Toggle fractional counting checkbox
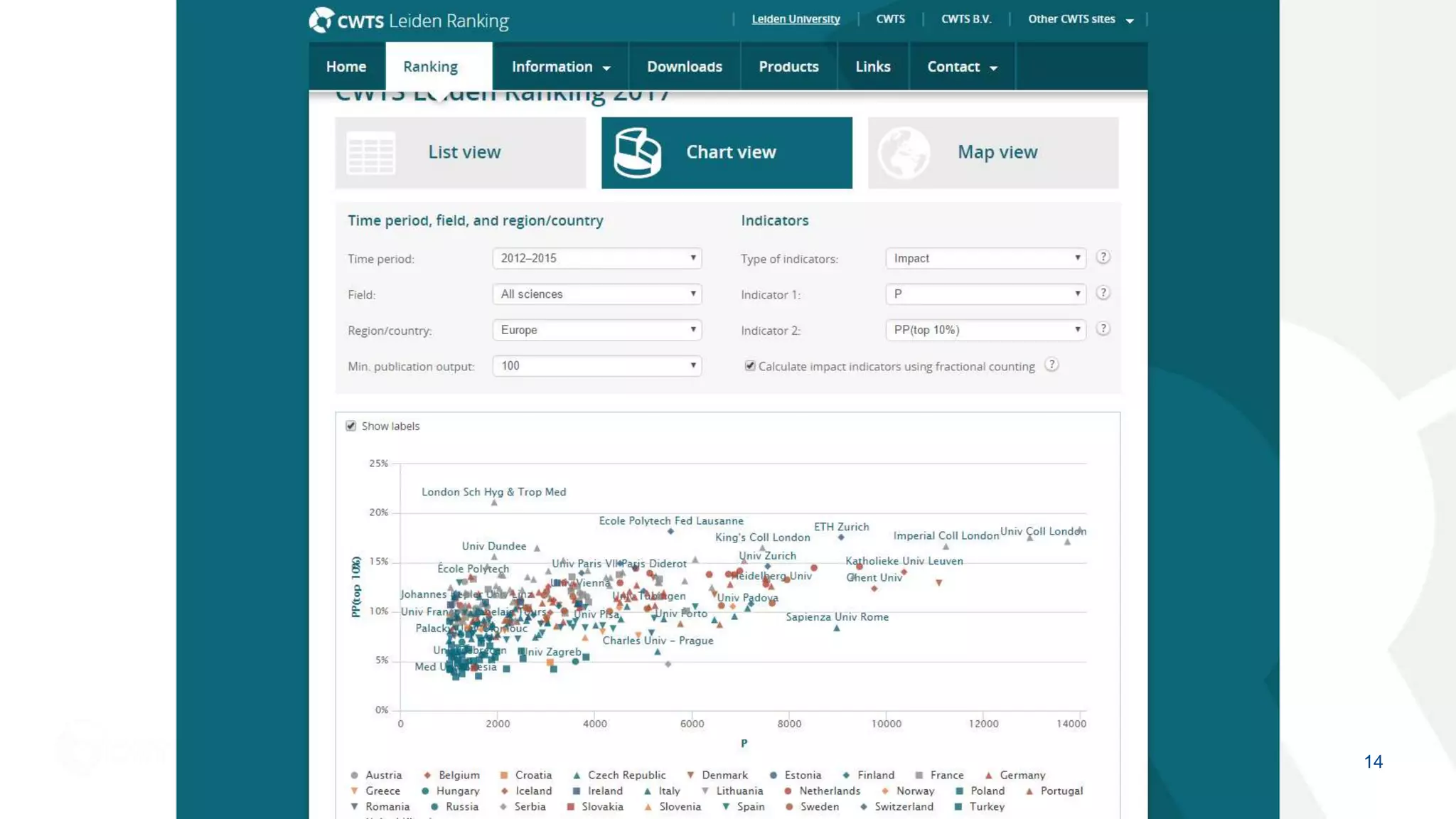This screenshot has height=819, width=1456. click(749, 365)
